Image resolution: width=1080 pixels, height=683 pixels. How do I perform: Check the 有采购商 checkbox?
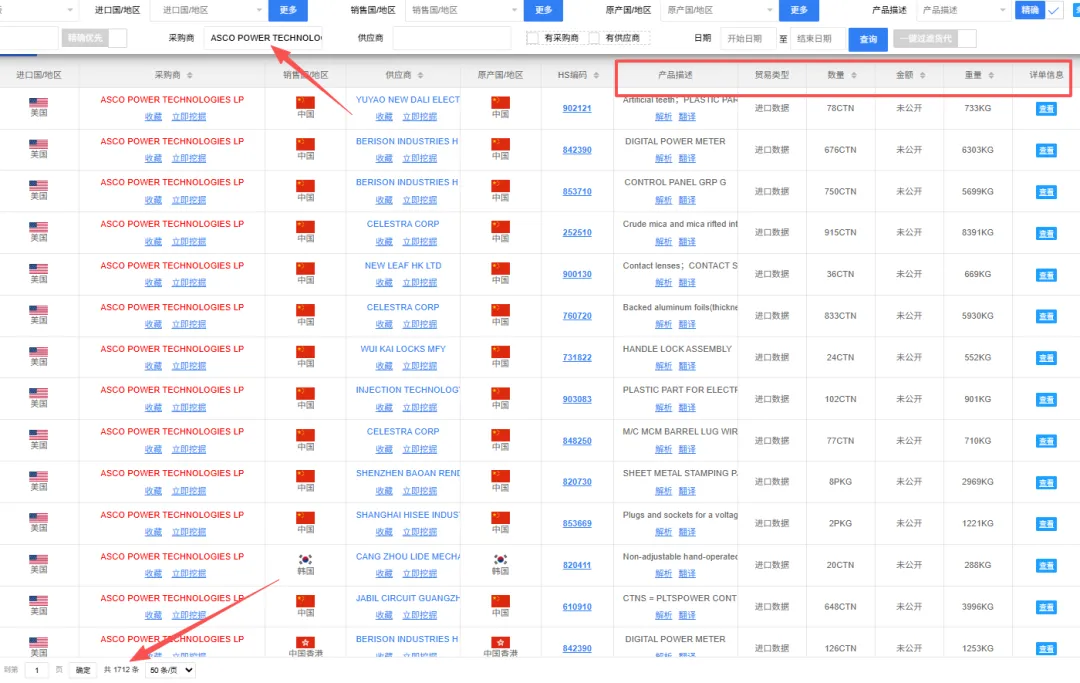point(532,38)
